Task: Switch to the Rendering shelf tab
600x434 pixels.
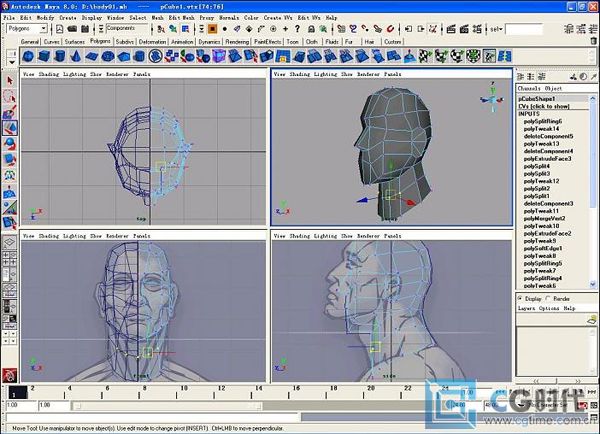Action: pyautogui.click(x=237, y=41)
